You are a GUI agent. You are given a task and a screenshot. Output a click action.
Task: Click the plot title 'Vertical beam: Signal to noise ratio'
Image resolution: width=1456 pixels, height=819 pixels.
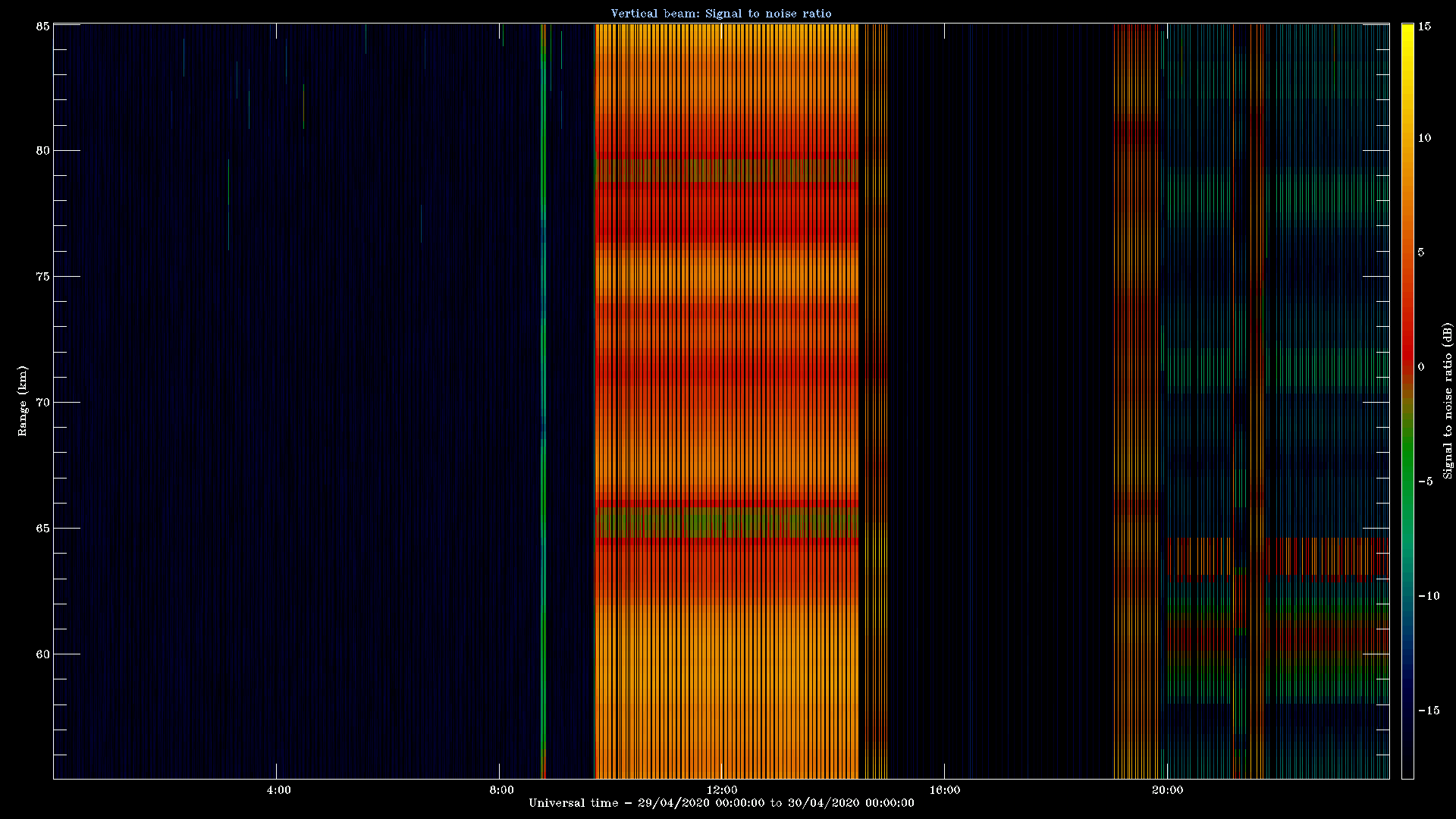pos(721,14)
